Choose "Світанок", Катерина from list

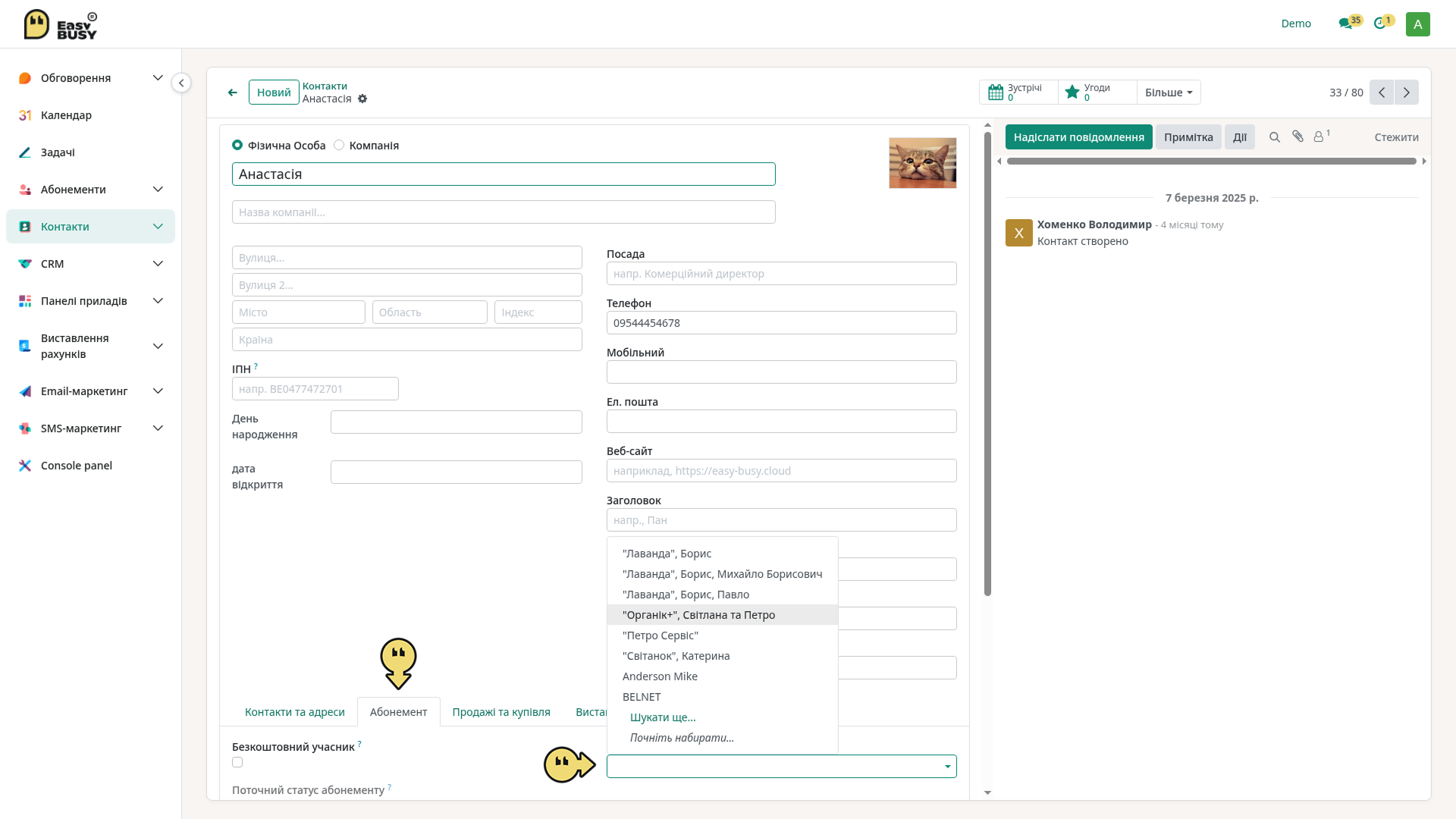[x=723, y=656]
